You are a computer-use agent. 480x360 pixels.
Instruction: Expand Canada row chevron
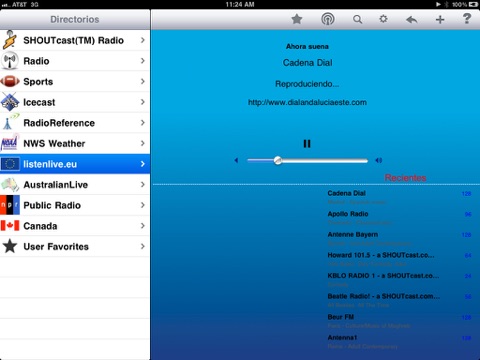[143, 226]
